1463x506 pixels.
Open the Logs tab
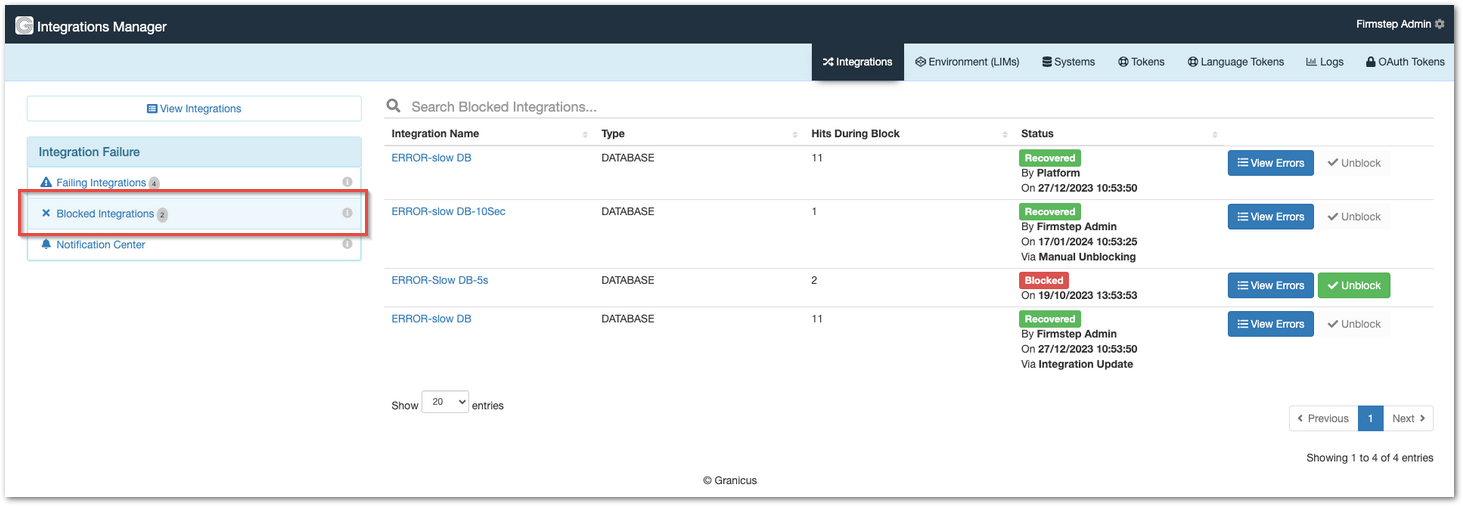1325,62
